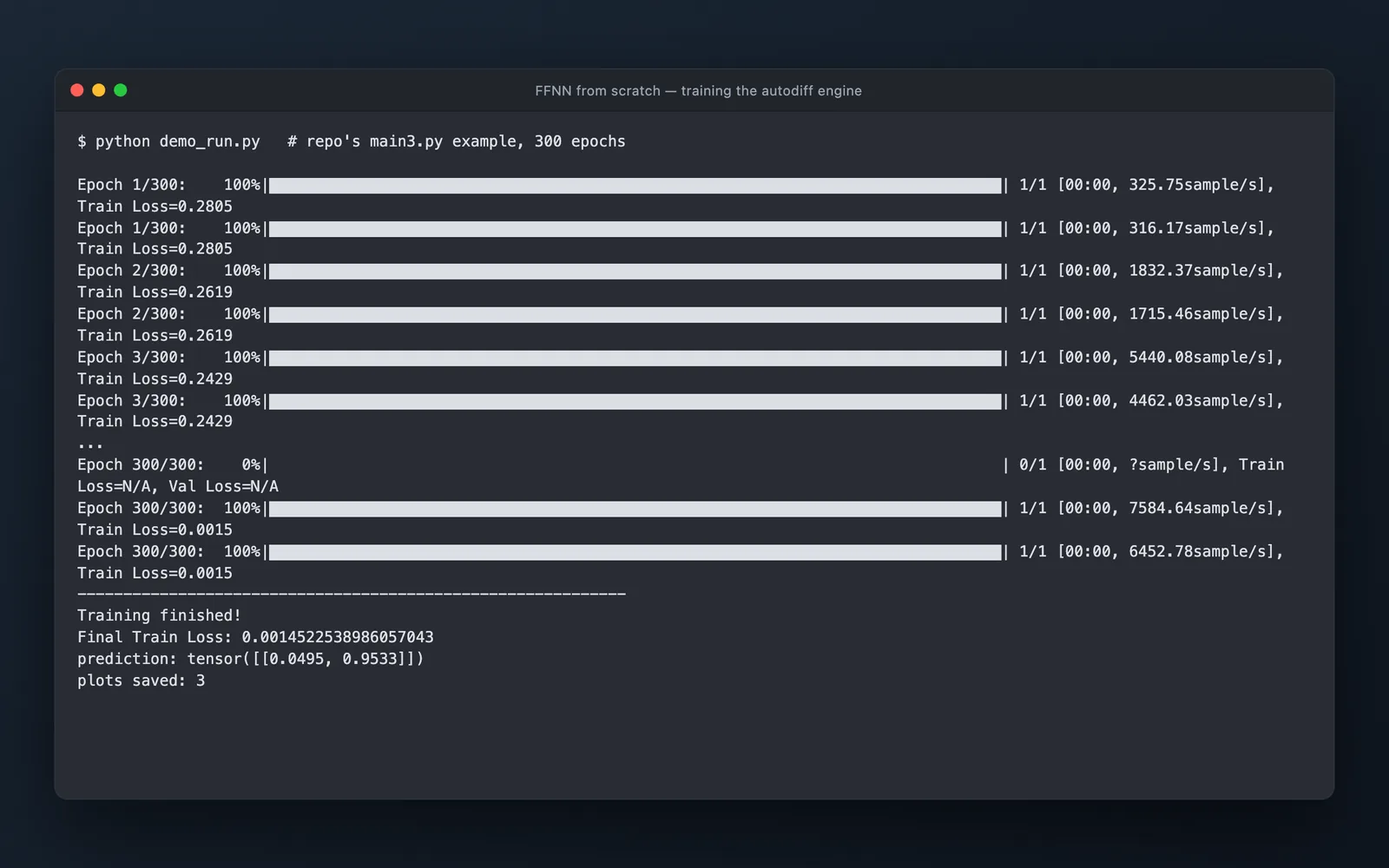Click the rate value '?sample/s'
Viewport: 1389px width, 868px height.
tap(1169, 465)
